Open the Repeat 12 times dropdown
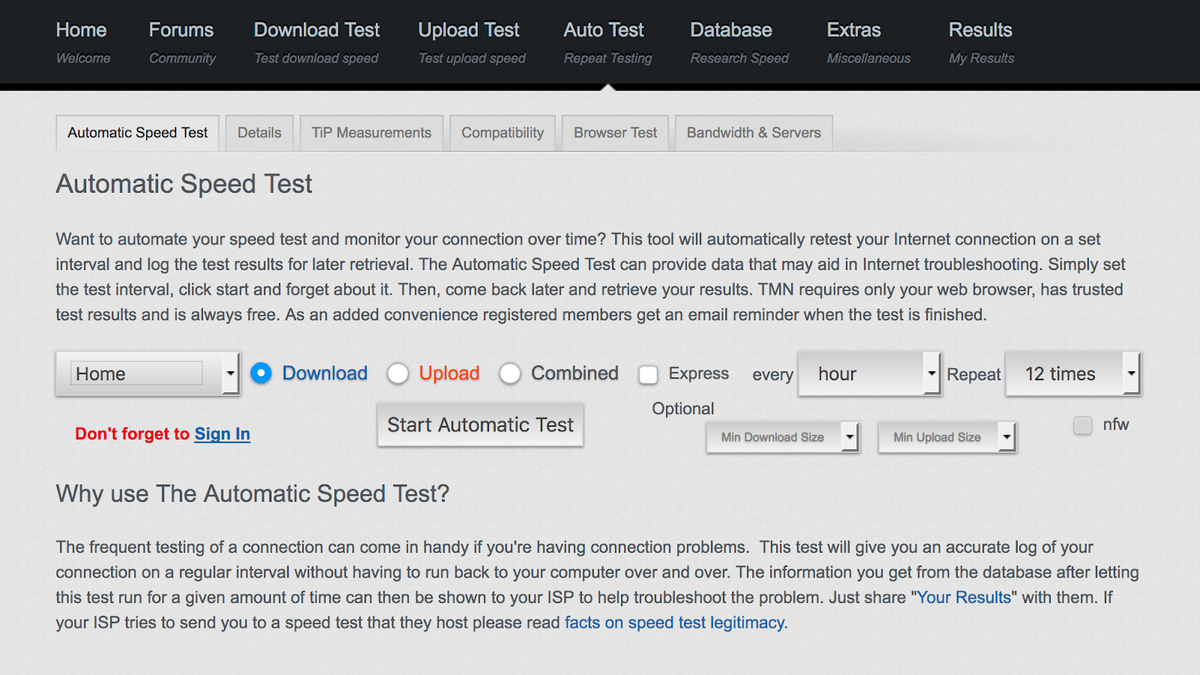Viewport: 1200px width, 675px height. point(1072,374)
